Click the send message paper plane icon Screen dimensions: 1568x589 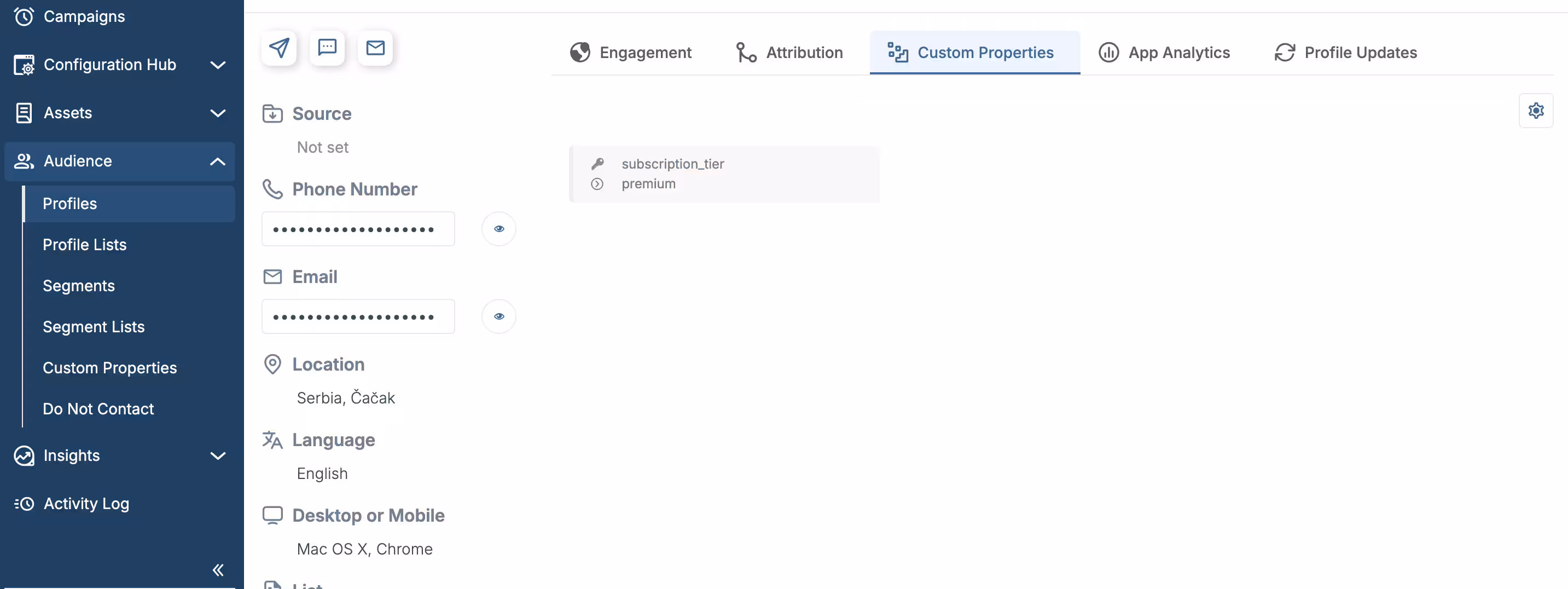tap(280, 48)
